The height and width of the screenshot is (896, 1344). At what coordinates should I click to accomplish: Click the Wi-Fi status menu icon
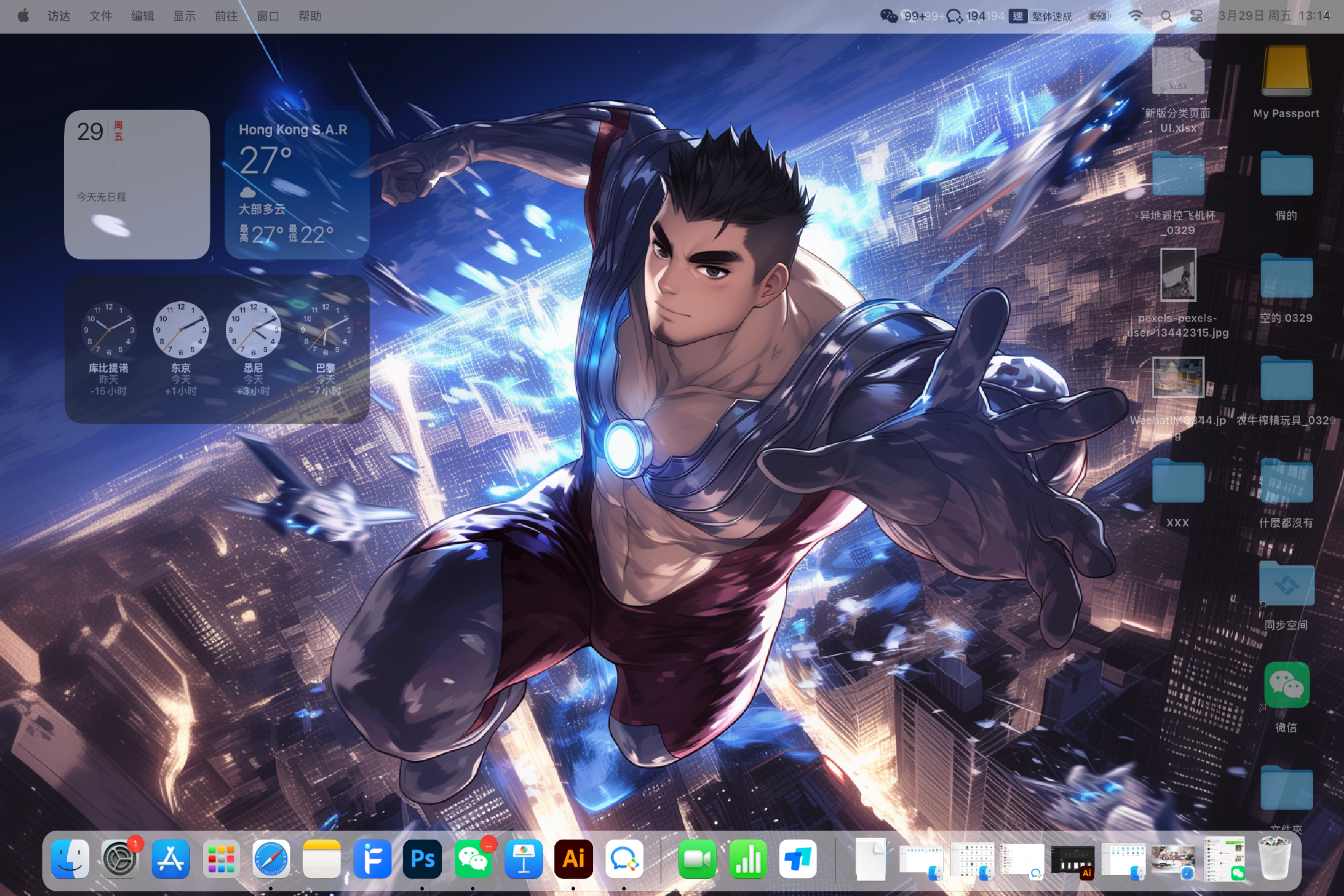1136,16
